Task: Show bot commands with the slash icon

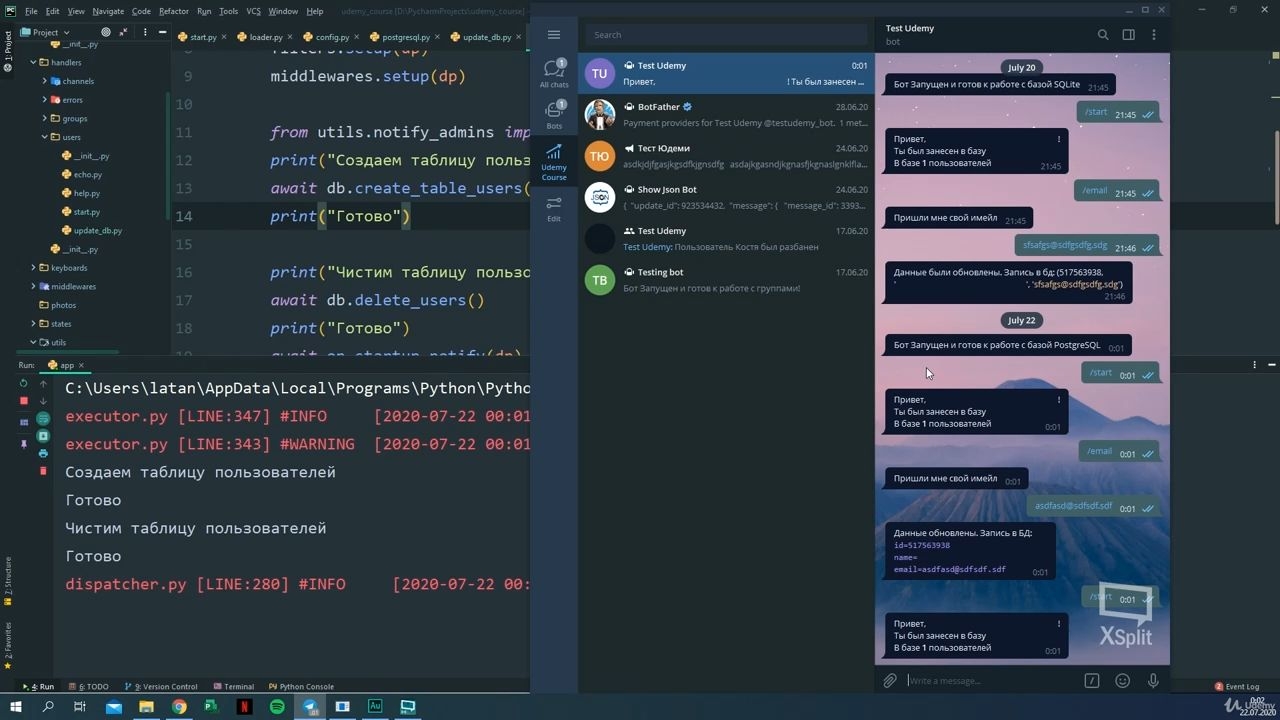Action: (x=1092, y=681)
